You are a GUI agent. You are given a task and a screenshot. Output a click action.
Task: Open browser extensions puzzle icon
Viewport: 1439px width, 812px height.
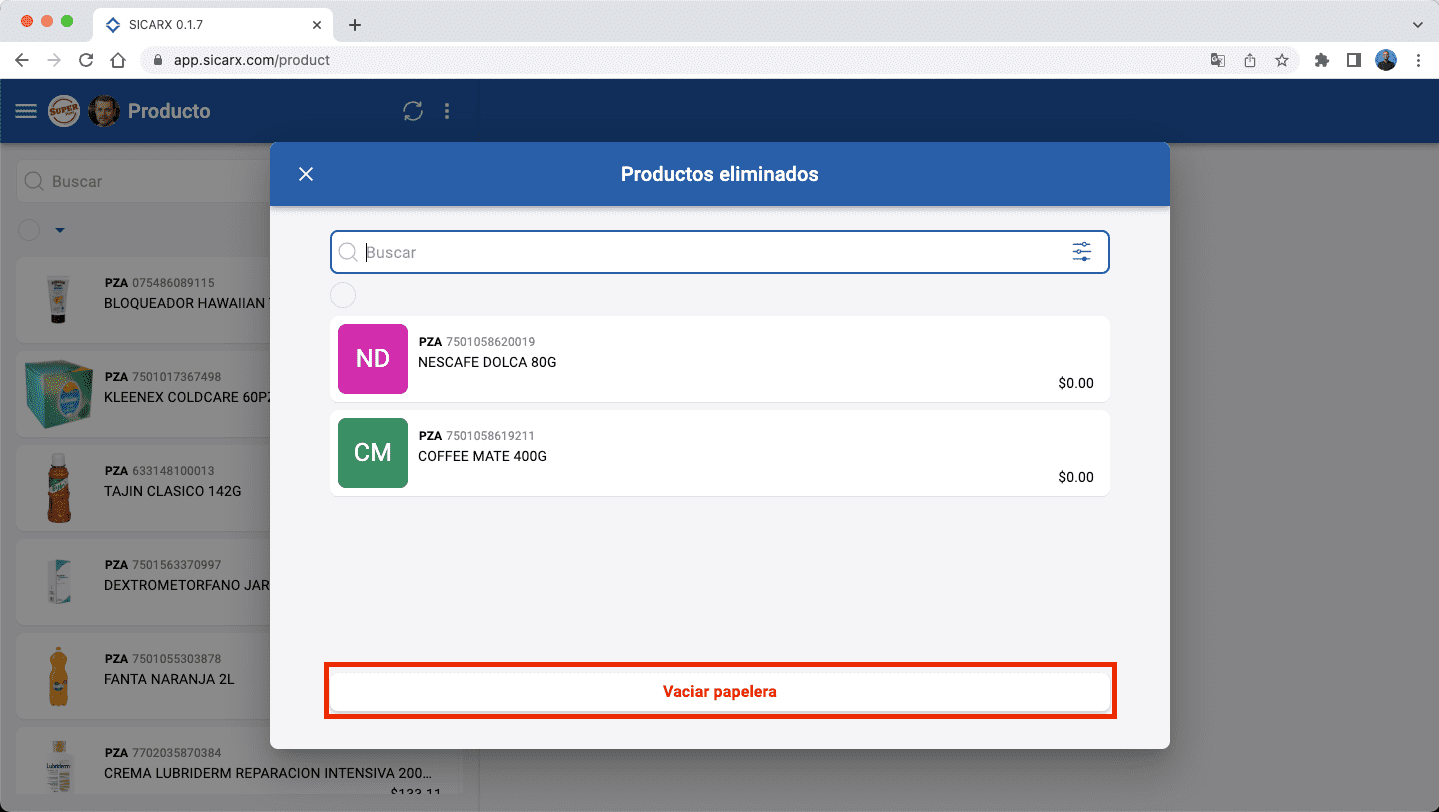coord(1321,60)
